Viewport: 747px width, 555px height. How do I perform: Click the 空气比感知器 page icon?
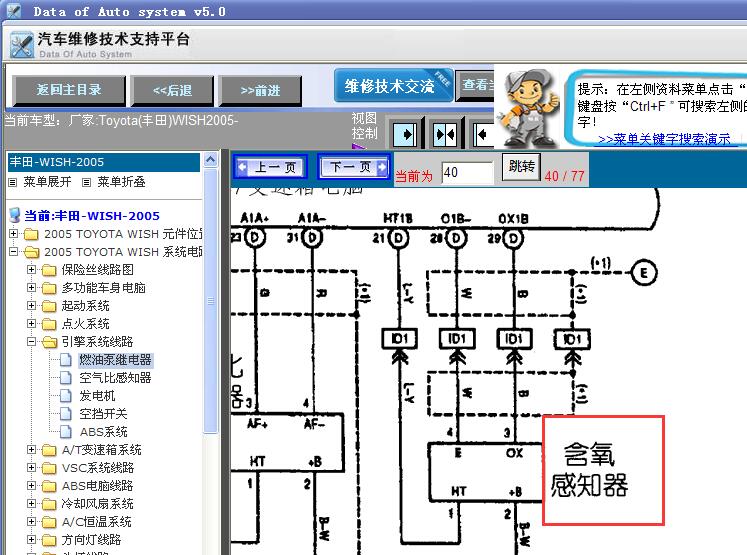tap(66, 378)
